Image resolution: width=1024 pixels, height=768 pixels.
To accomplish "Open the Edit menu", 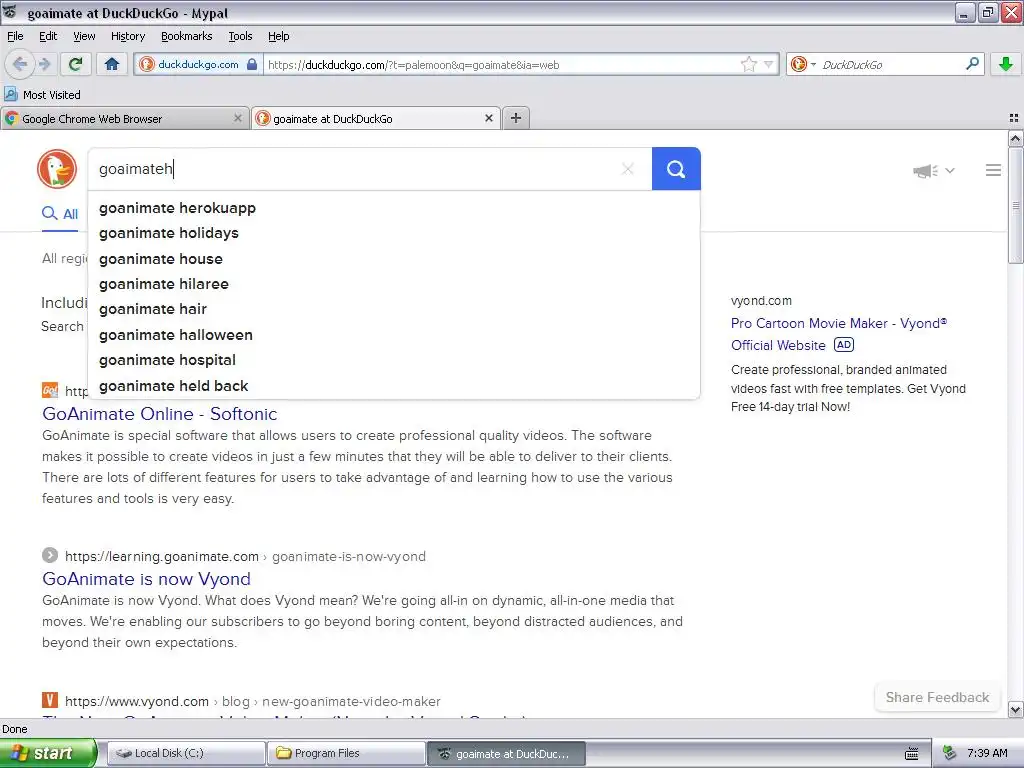I will pos(48,36).
